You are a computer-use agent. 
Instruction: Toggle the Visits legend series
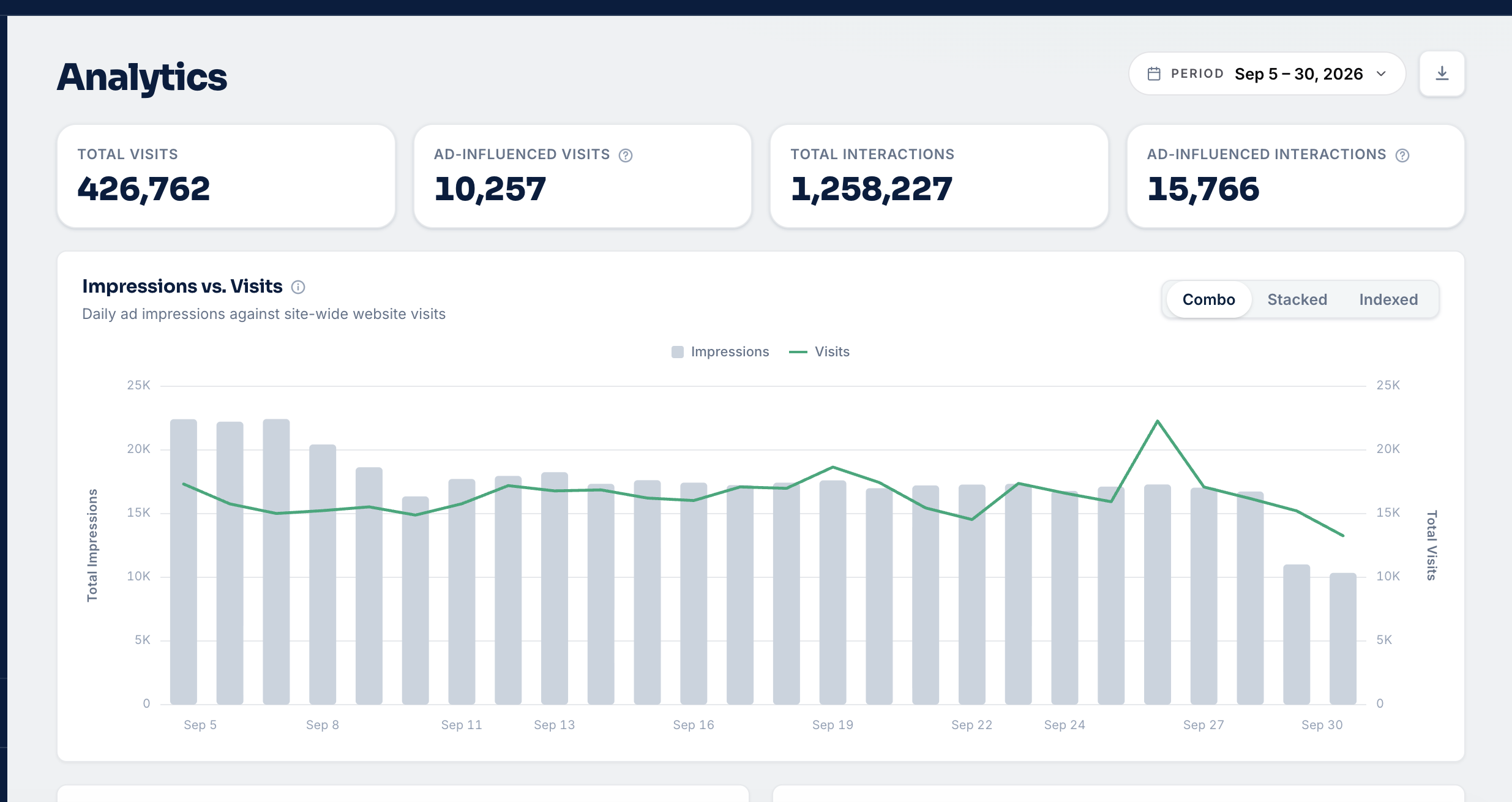(x=819, y=352)
